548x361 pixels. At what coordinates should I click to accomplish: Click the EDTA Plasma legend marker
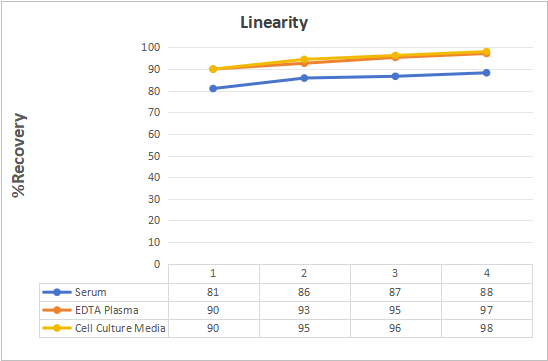pyautogui.click(x=57, y=310)
